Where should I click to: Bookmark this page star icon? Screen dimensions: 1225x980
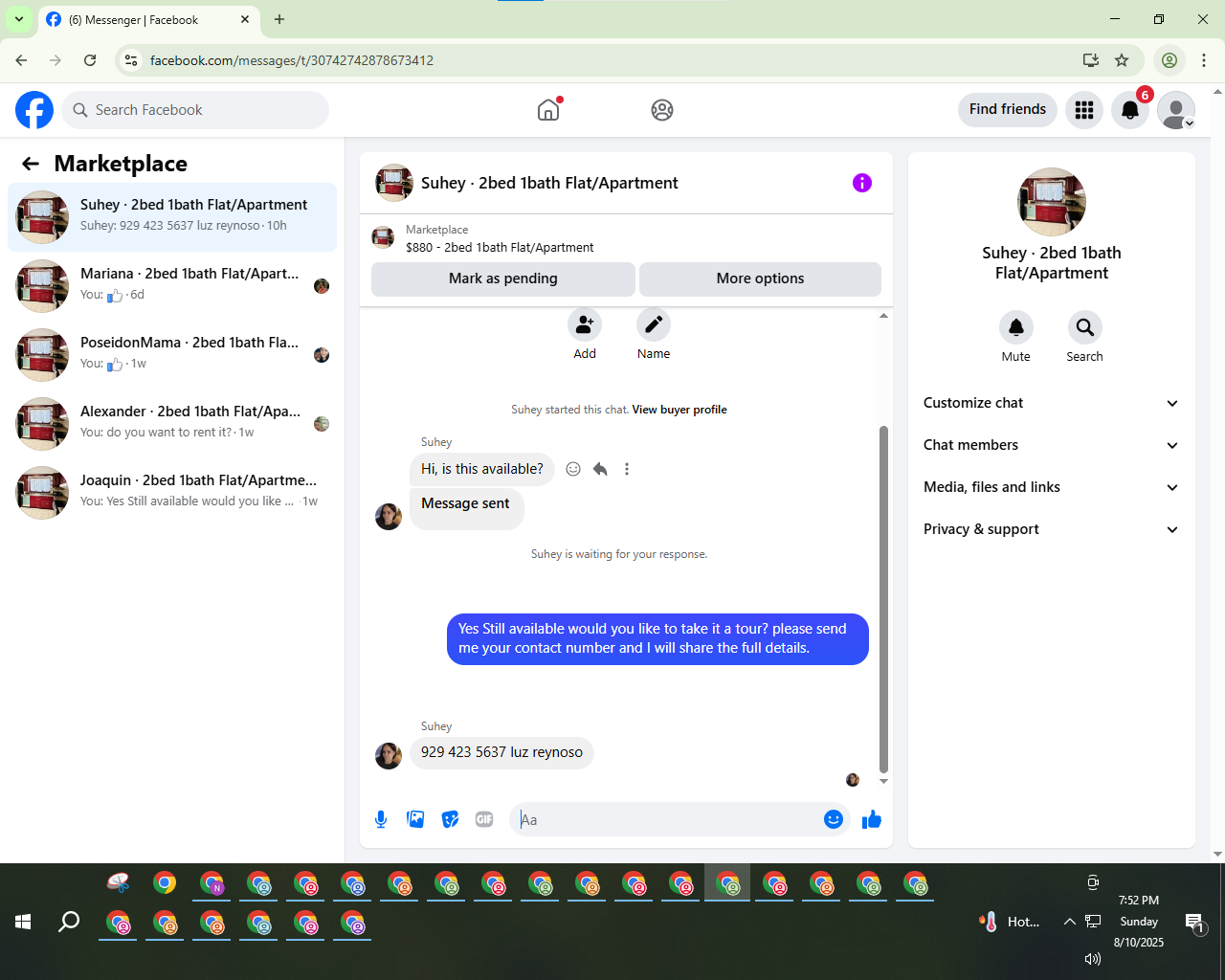tap(1122, 60)
